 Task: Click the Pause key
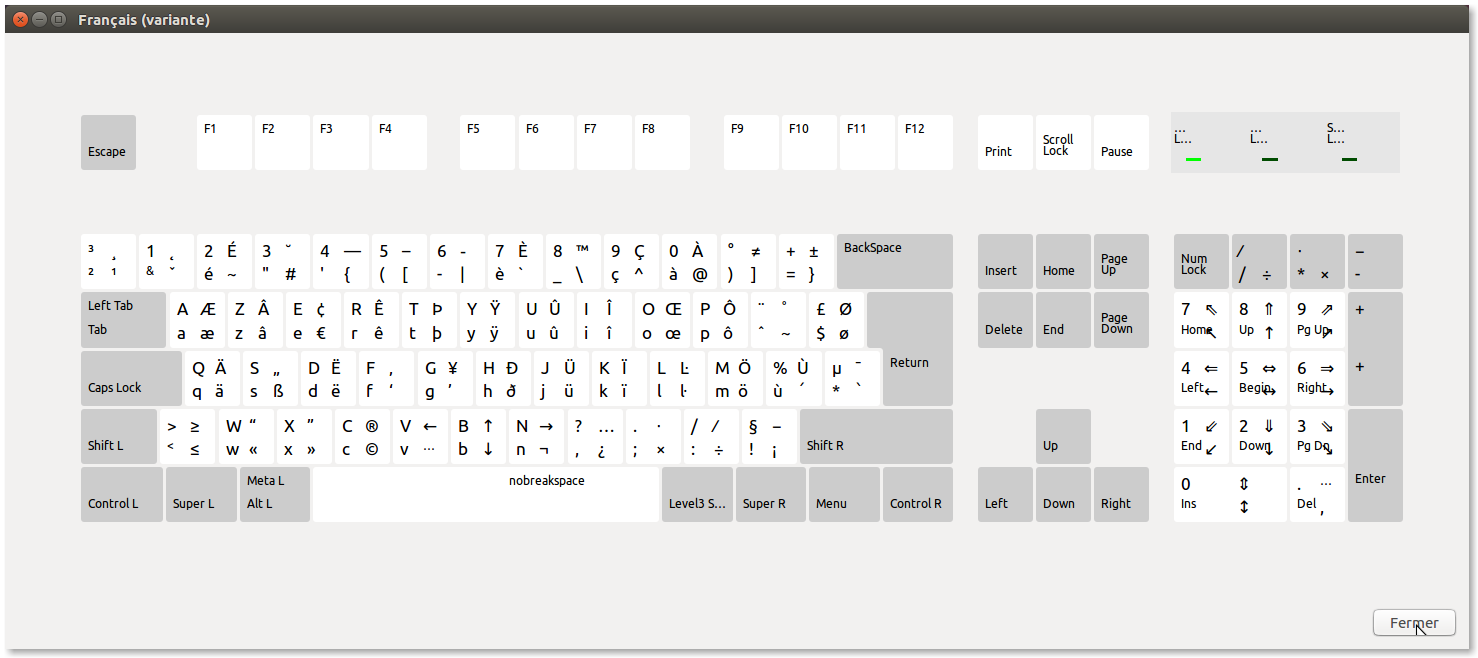1121,142
